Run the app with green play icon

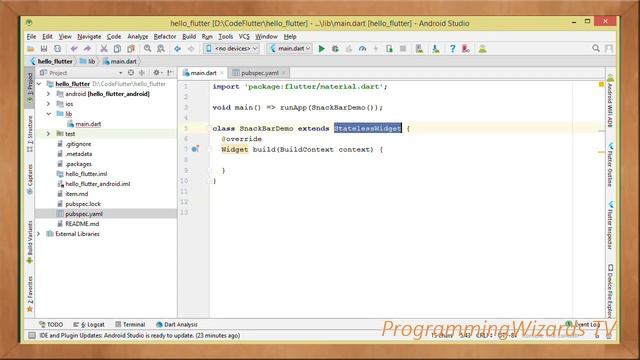322,49
